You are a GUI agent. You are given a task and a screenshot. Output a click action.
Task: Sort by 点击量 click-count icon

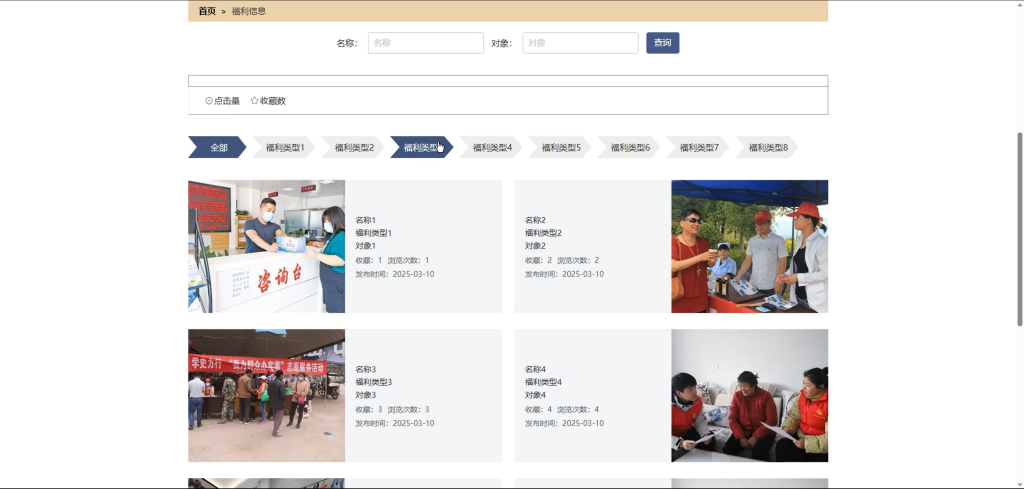pyautogui.click(x=209, y=101)
